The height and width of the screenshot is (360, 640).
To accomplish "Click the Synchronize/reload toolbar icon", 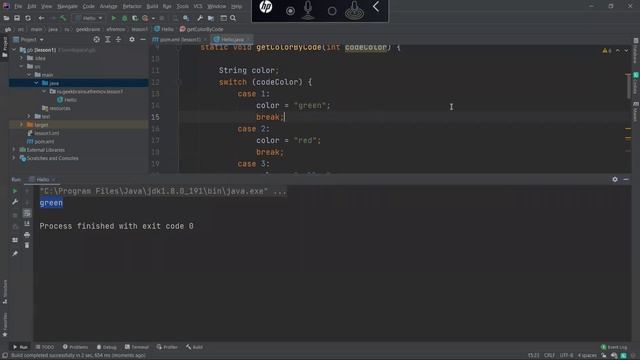I will click(28, 18).
